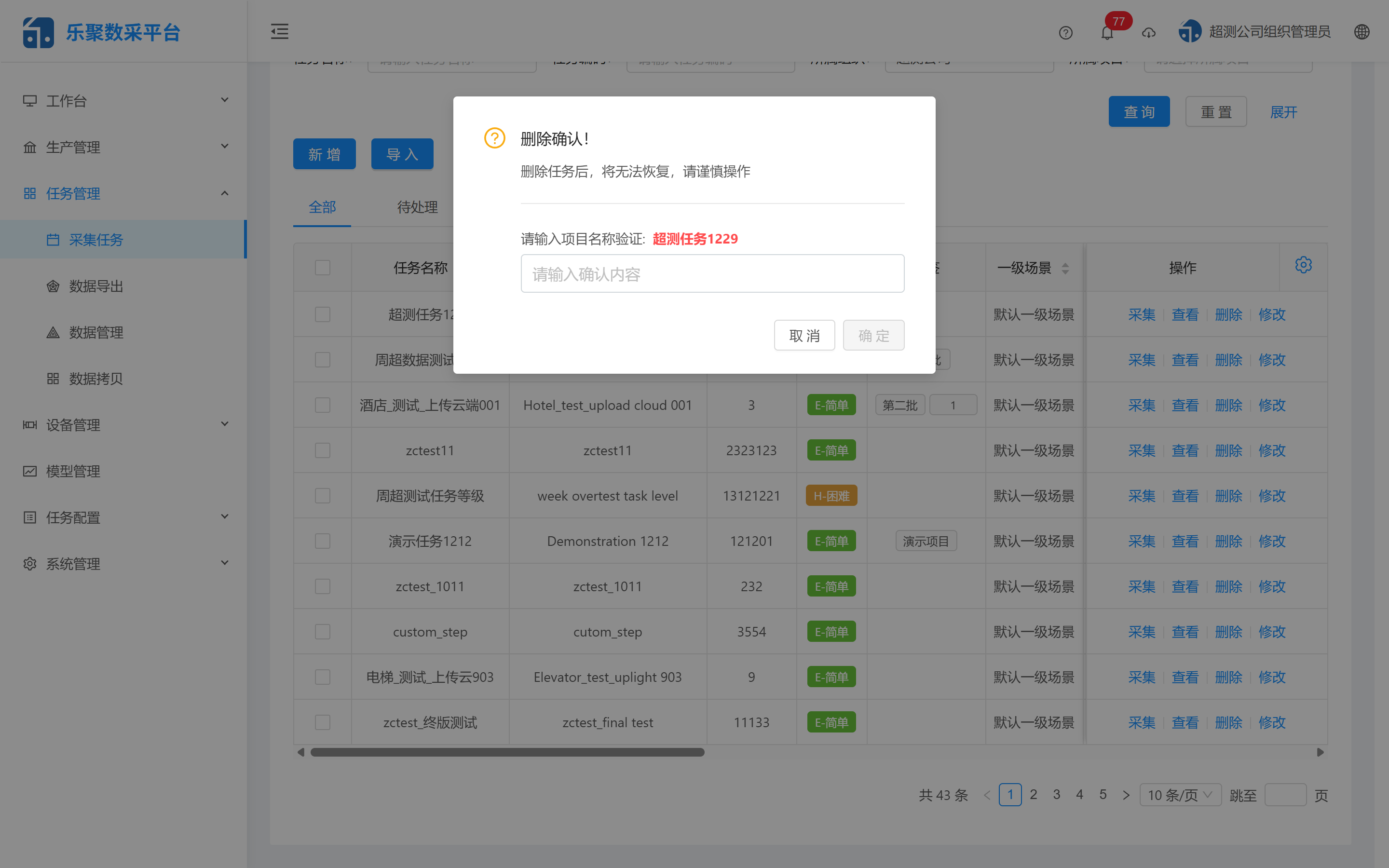The height and width of the screenshot is (868, 1389).
Task: Switch to the 全部 tab
Action: [x=322, y=207]
